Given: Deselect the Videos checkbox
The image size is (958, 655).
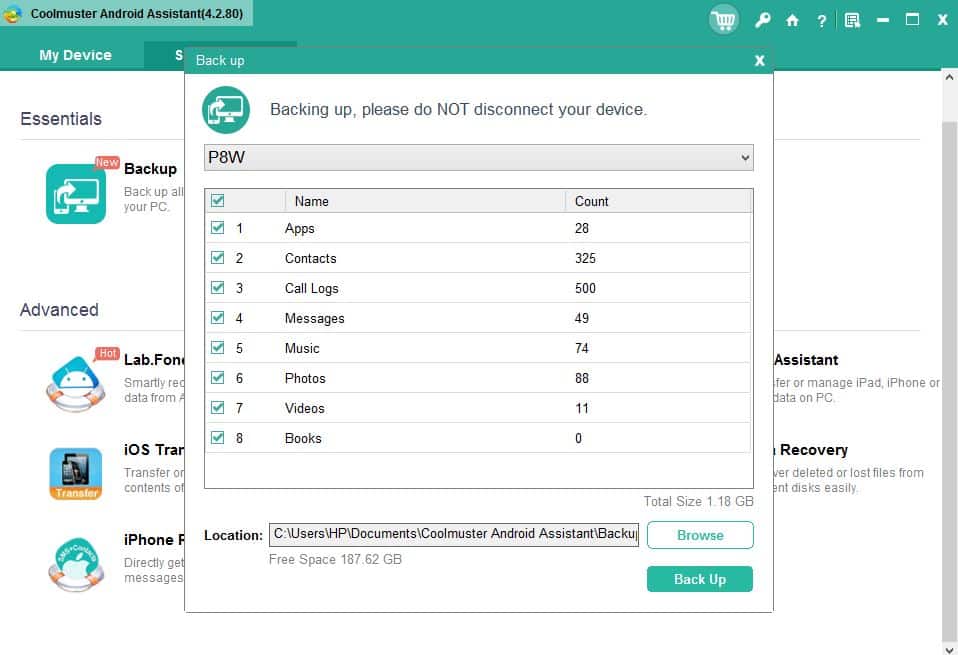Looking at the screenshot, I should 218,408.
